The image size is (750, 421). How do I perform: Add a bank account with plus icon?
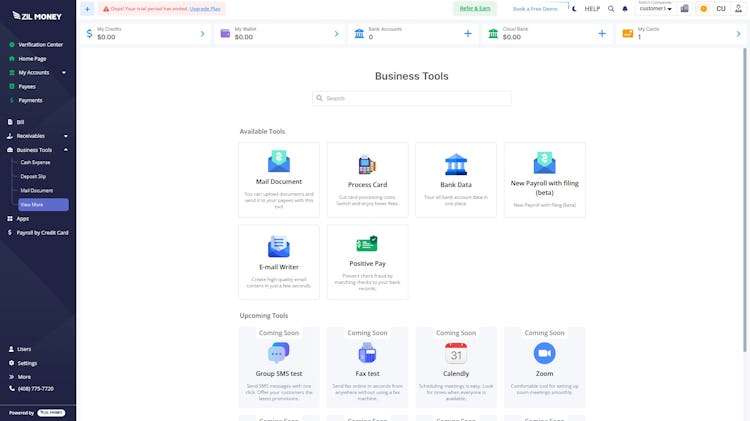click(x=467, y=33)
